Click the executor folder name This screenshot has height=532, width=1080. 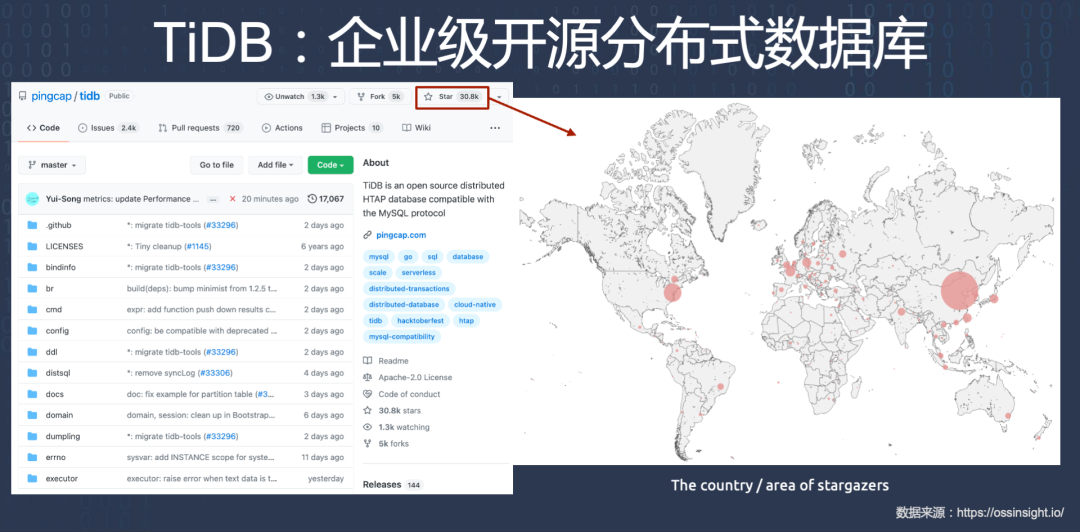(x=61, y=479)
